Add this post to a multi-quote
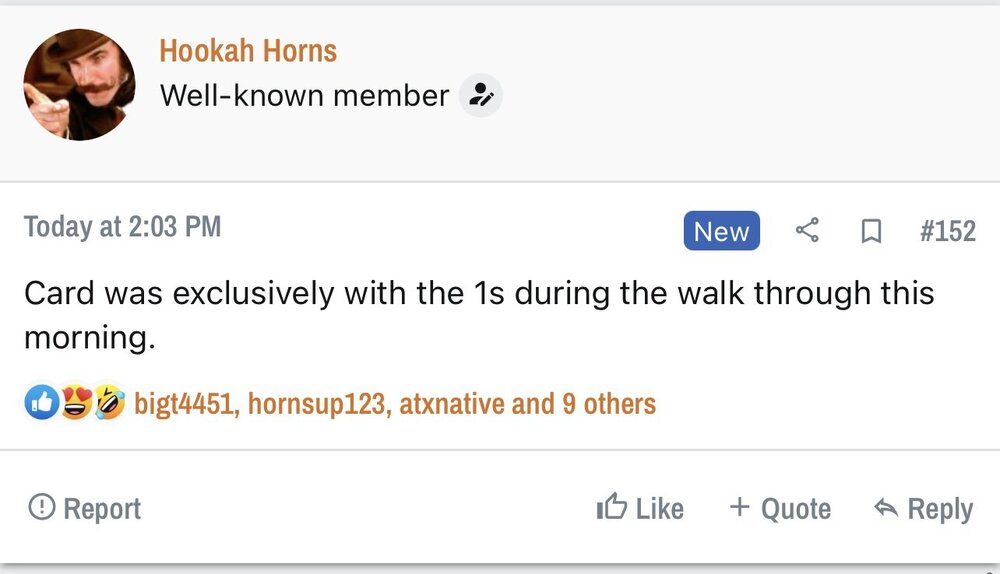This screenshot has width=1000, height=574. [x=780, y=508]
